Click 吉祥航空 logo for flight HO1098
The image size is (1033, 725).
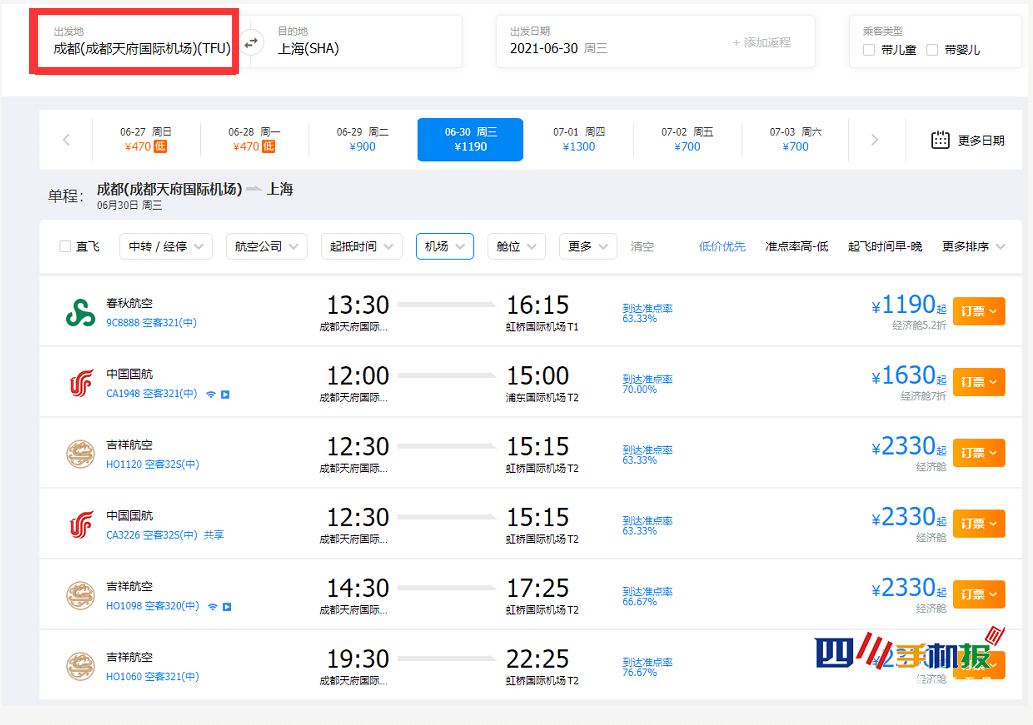(80, 596)
